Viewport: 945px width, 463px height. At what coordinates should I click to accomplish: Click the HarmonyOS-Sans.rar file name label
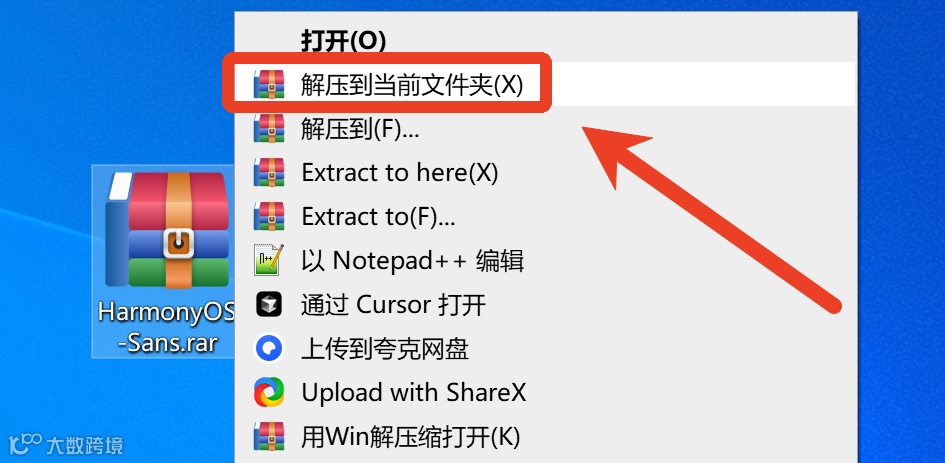[166, 327]
